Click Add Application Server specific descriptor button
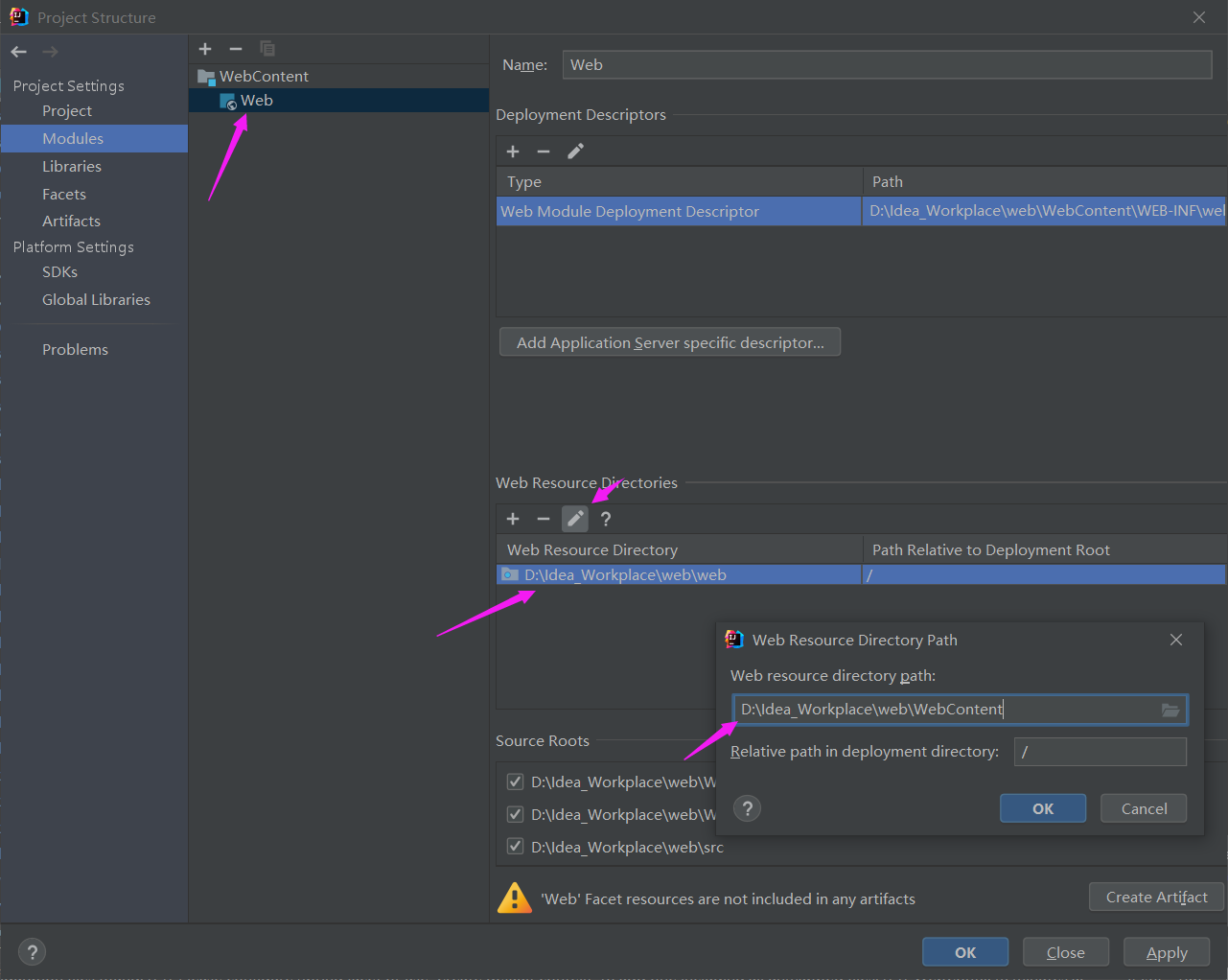The height and width of the screenshot is (980, 1228). [x=670, y=342]
